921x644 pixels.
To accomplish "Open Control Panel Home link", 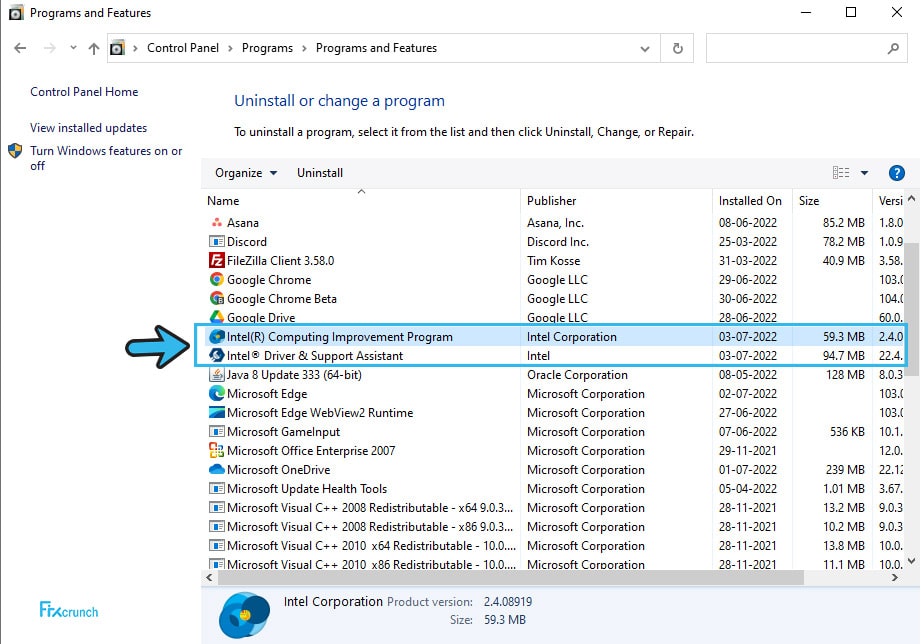I will pos(84,92).
